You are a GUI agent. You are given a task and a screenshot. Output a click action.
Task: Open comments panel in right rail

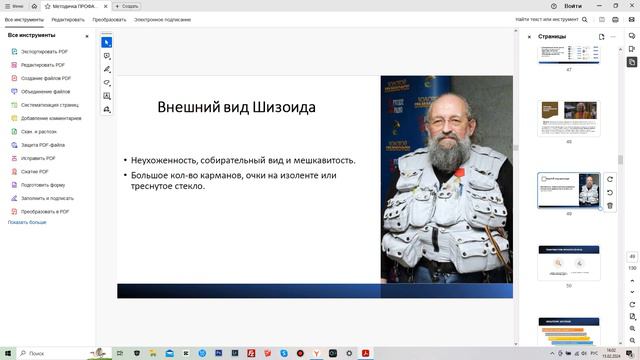click(632, 36)
